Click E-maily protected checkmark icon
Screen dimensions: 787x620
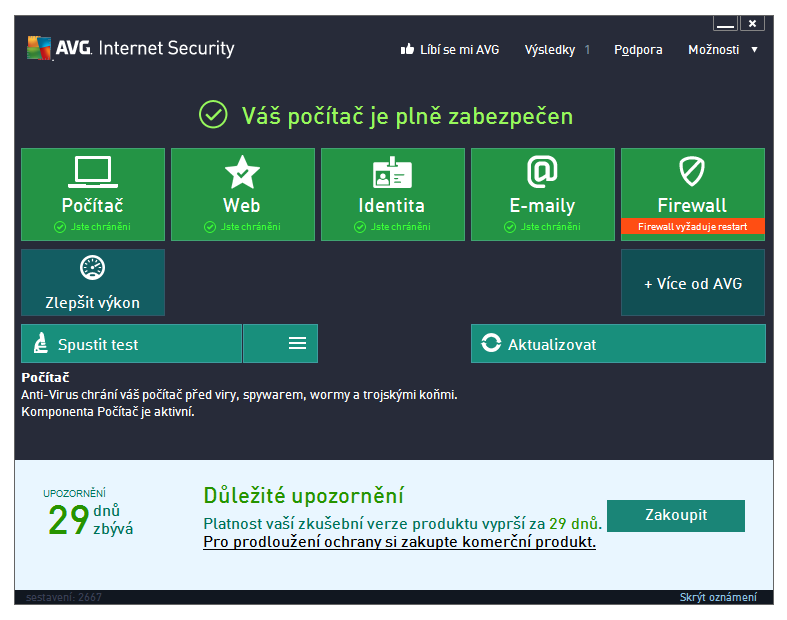click(x=510, y=227)
